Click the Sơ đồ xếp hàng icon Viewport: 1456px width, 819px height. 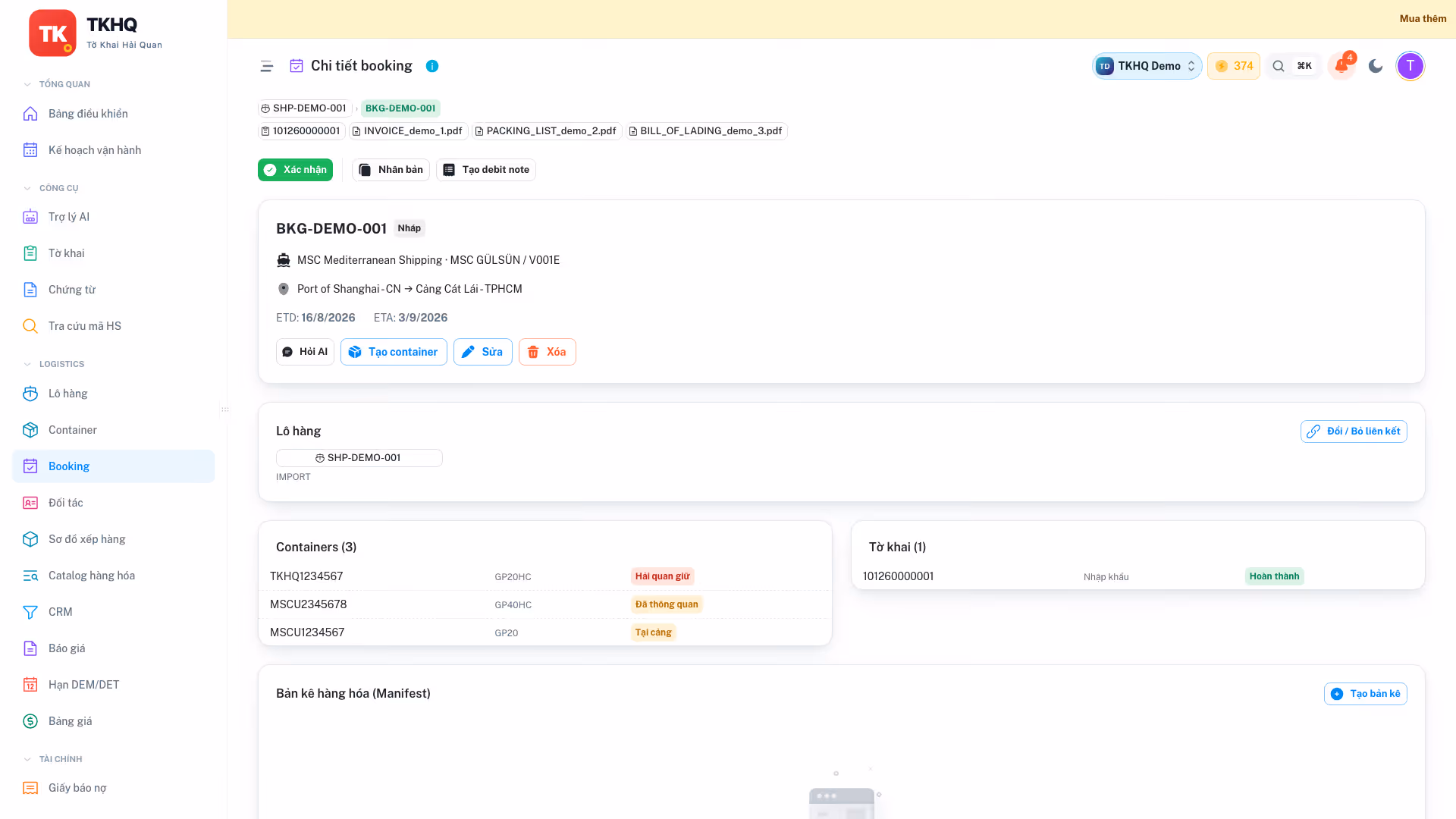30,539
